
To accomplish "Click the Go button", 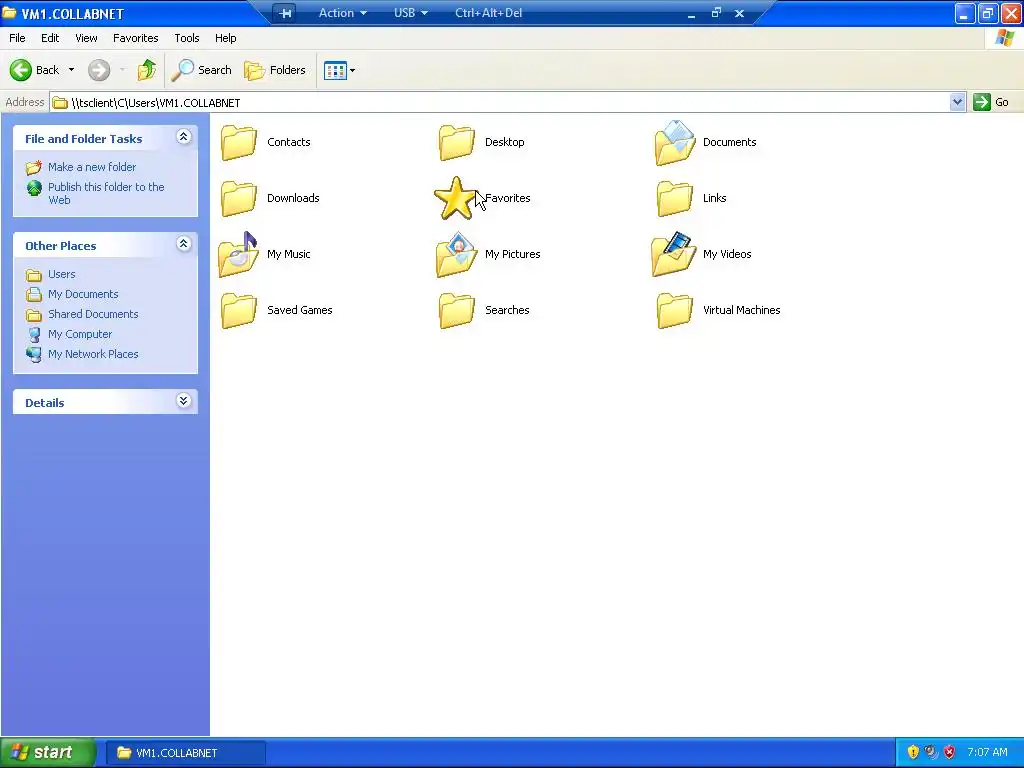I will pos(991,102).
